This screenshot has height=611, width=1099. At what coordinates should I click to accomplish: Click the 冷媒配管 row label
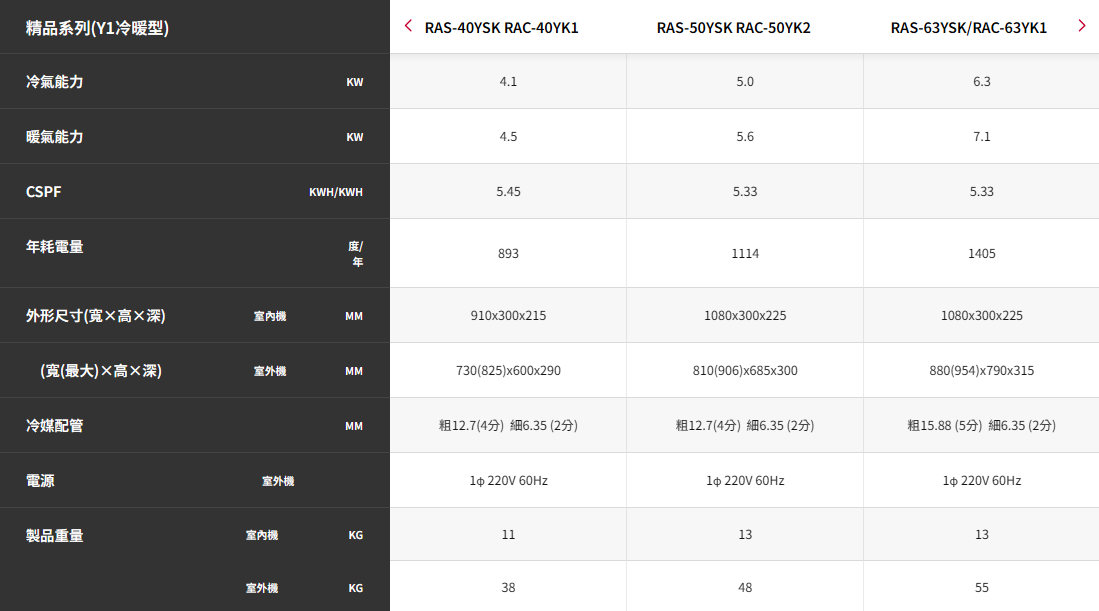coord(55,426)
